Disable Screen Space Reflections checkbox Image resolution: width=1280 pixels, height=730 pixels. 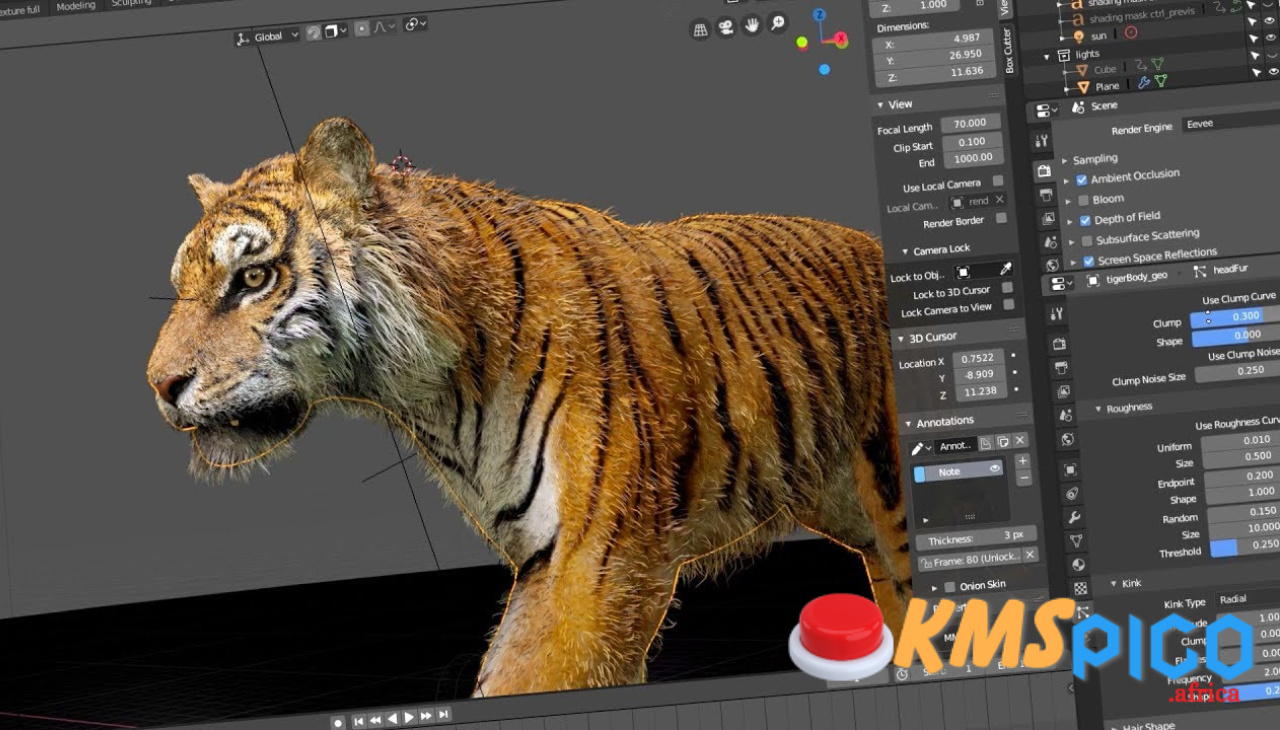[1089, 261]
